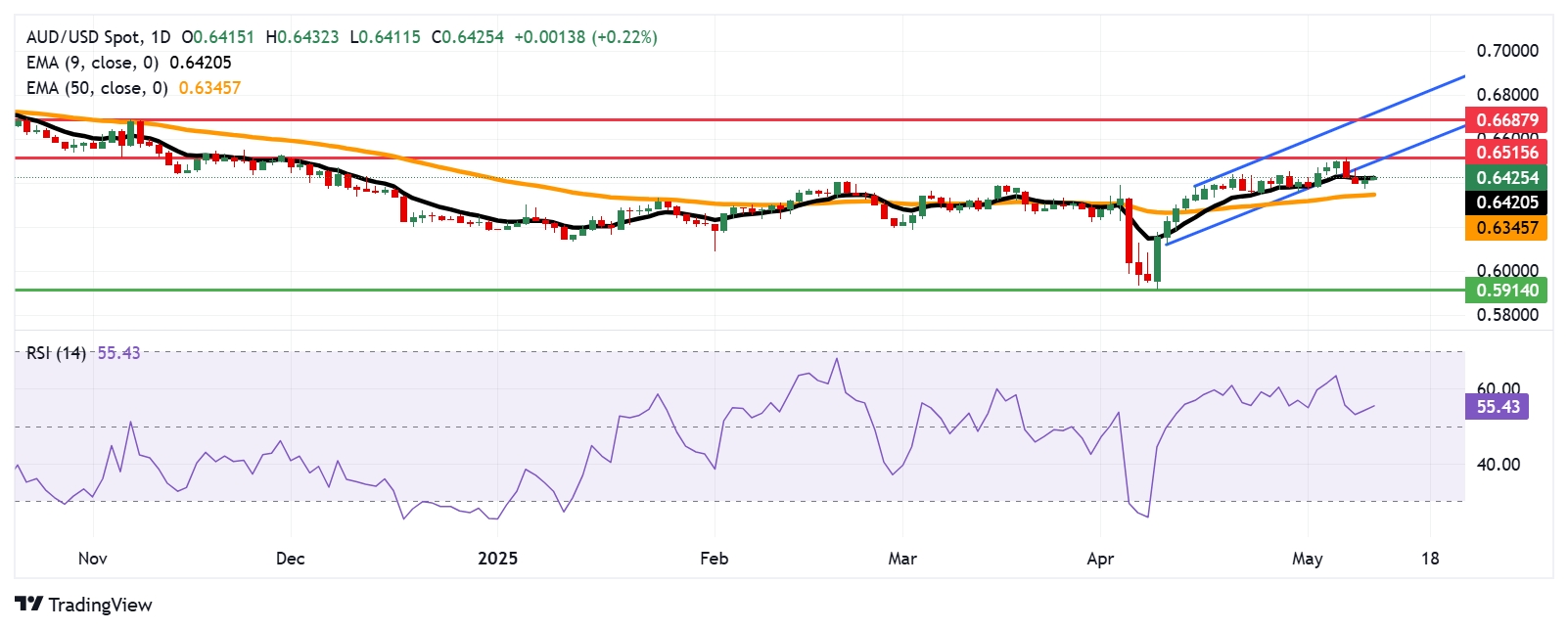1568x630 pixels.
Task: Click the green 0.64254 current price tag
Action: pos(1506,178)
